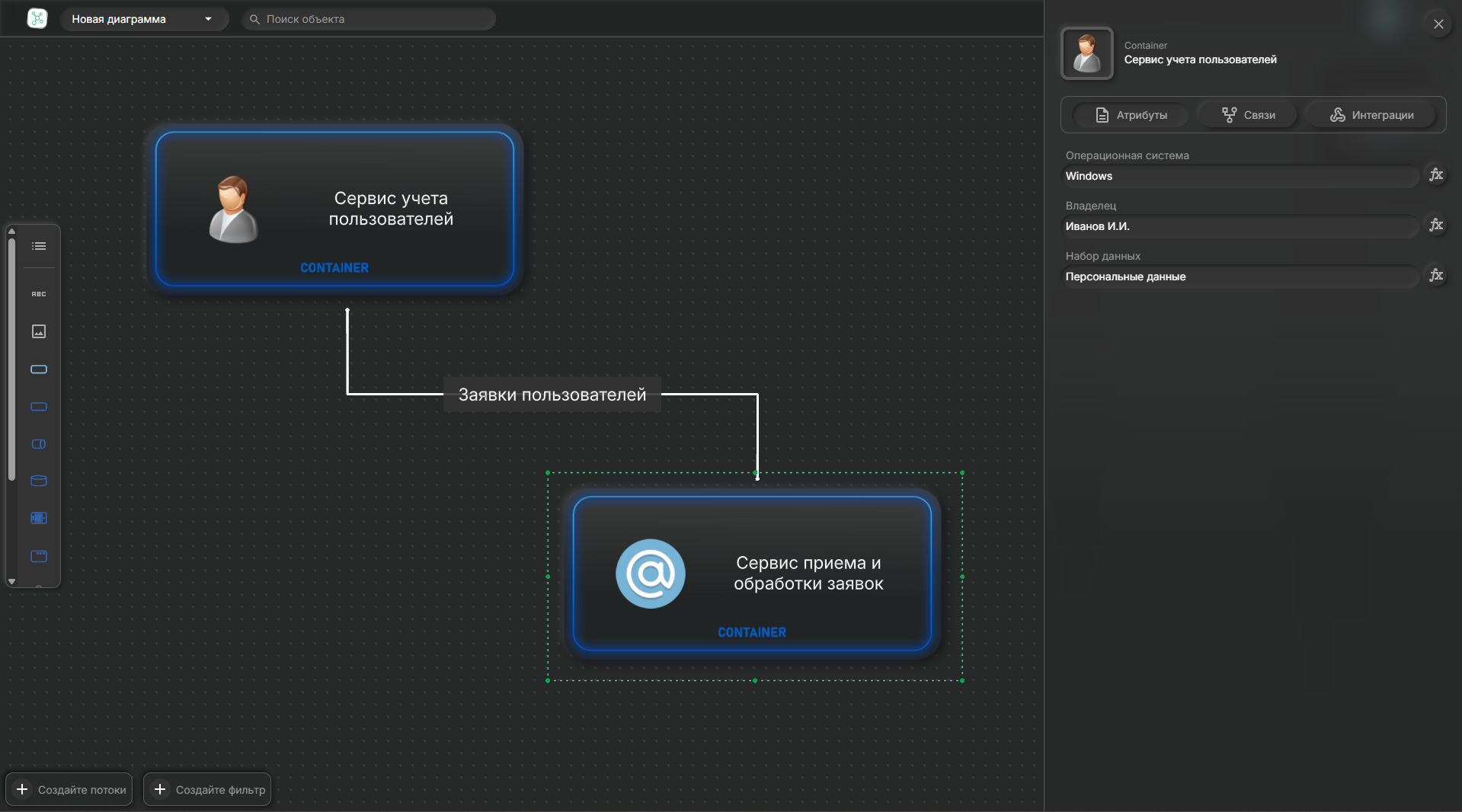
Task: Select the ABC text tool
Action: point(39,294)
